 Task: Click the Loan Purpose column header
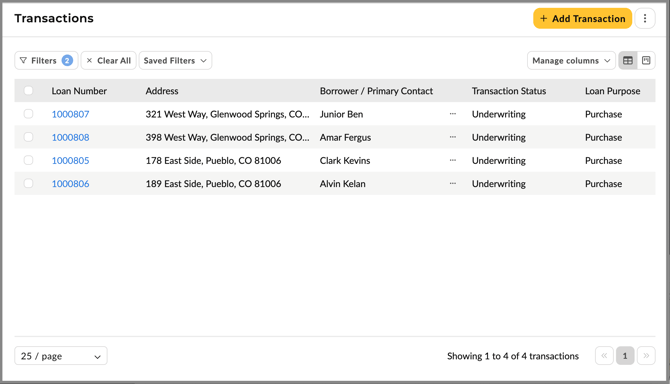point(613,91)
